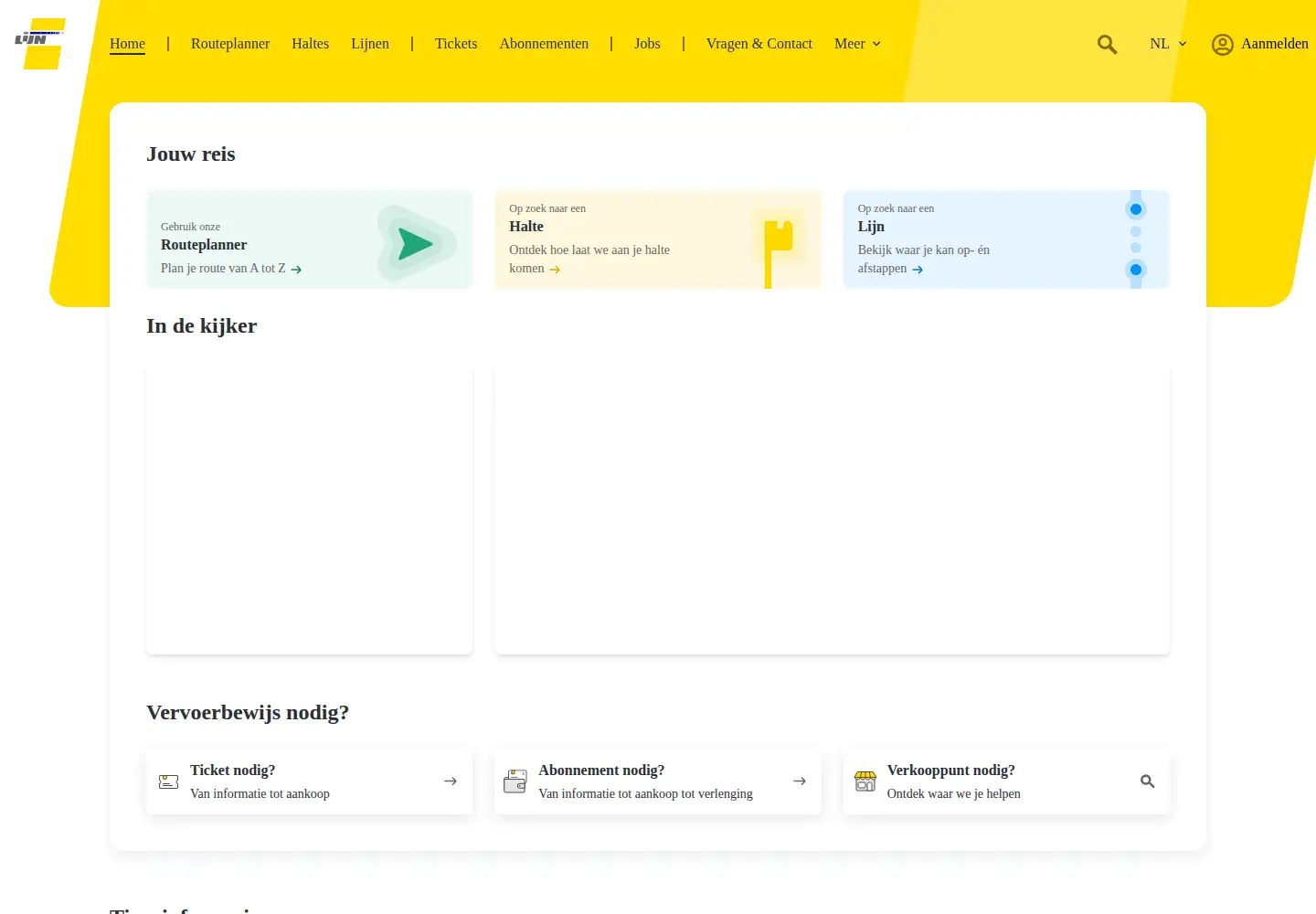
Task: Click the shop icon beside Verkooppunt nodig?
Action: click(865, 781)
